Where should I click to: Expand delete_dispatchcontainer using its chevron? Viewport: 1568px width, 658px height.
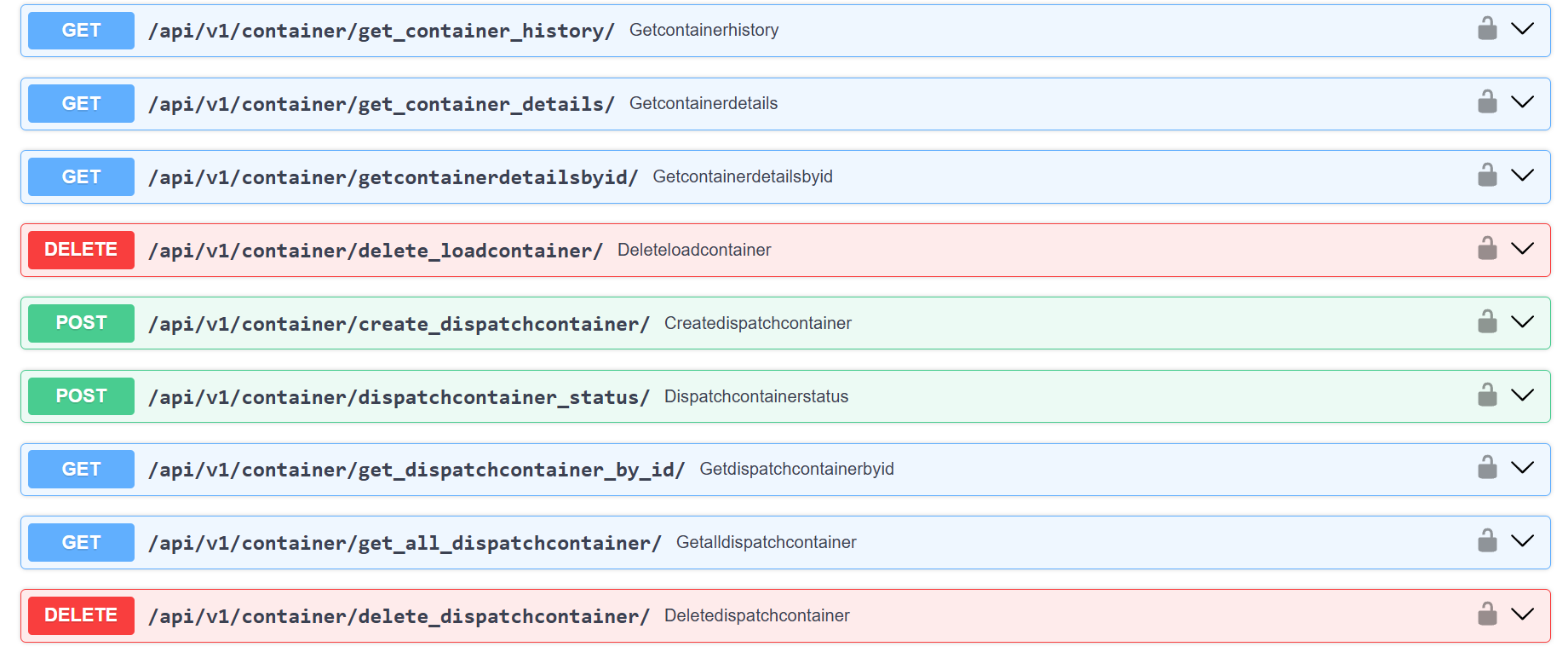(x=1522, y=615)
